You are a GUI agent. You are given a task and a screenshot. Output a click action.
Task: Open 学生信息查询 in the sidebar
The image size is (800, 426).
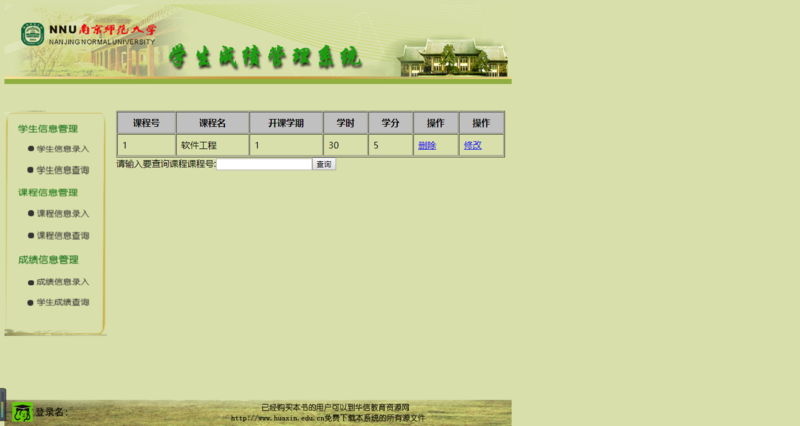[63, 170]
